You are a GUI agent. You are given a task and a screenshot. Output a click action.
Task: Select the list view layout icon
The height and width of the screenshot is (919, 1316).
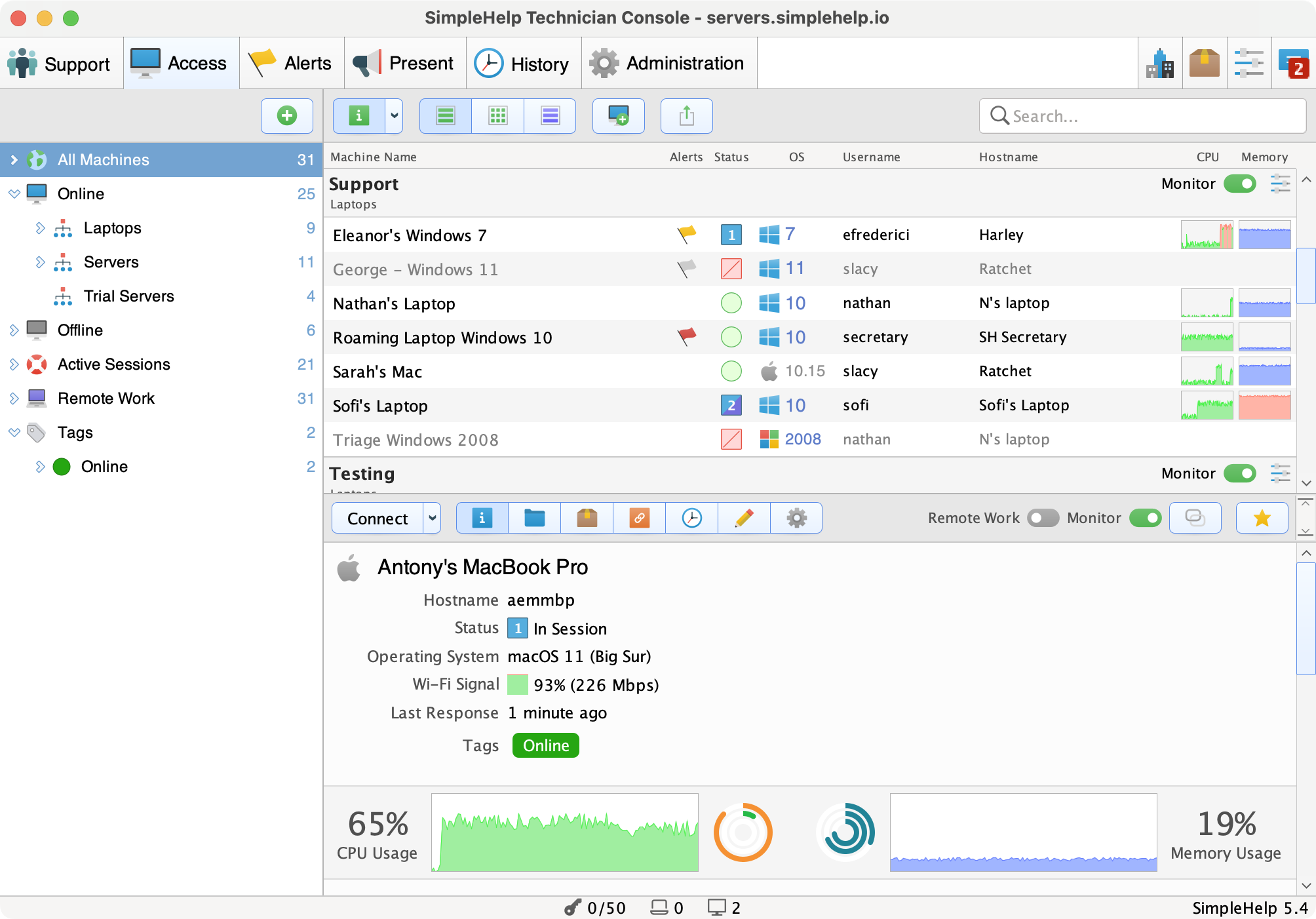pyautogui.click(x=446, y=116)
